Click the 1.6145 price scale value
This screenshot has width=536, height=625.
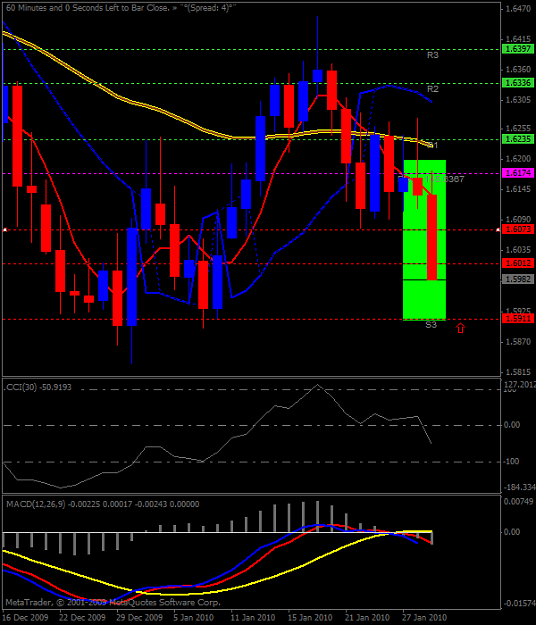(518, 189)
